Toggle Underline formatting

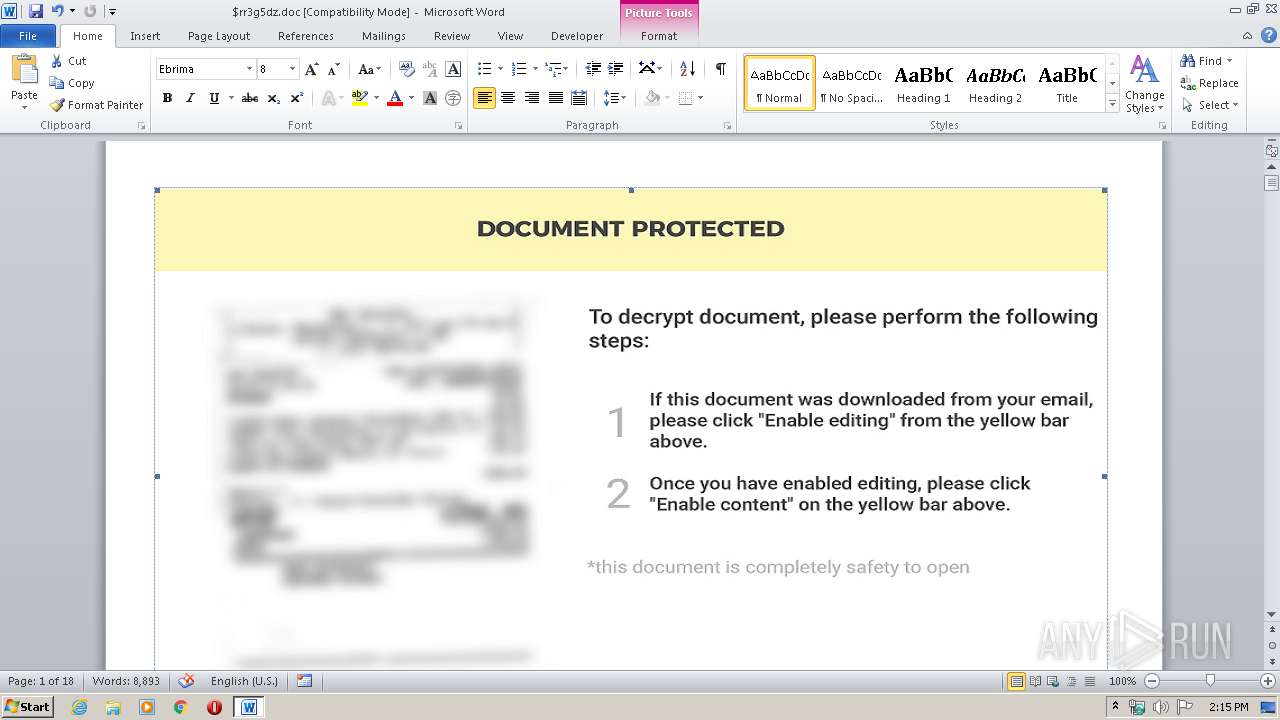point(213,98)
